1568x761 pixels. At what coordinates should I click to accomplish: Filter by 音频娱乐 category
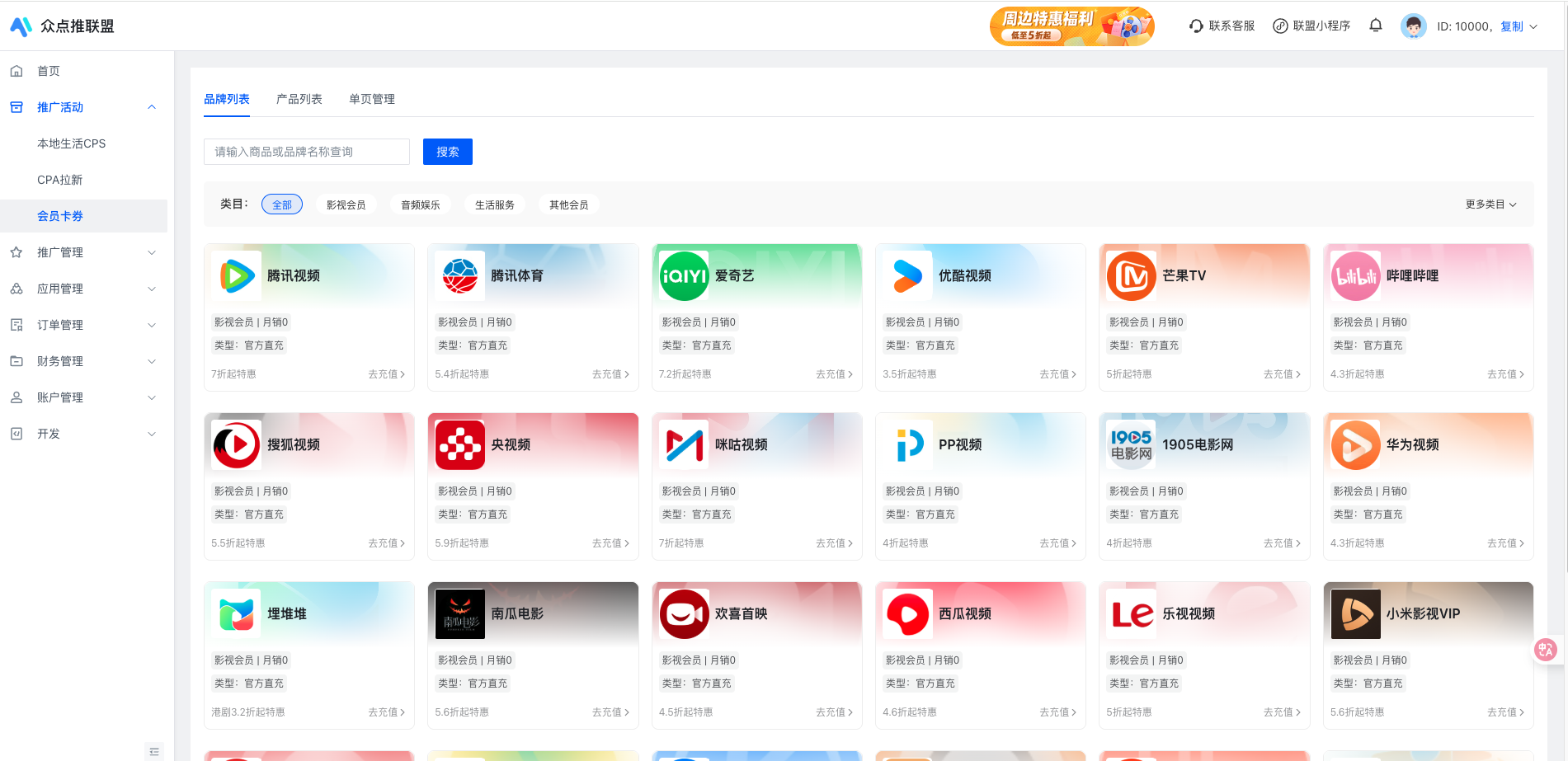(420, 204)
